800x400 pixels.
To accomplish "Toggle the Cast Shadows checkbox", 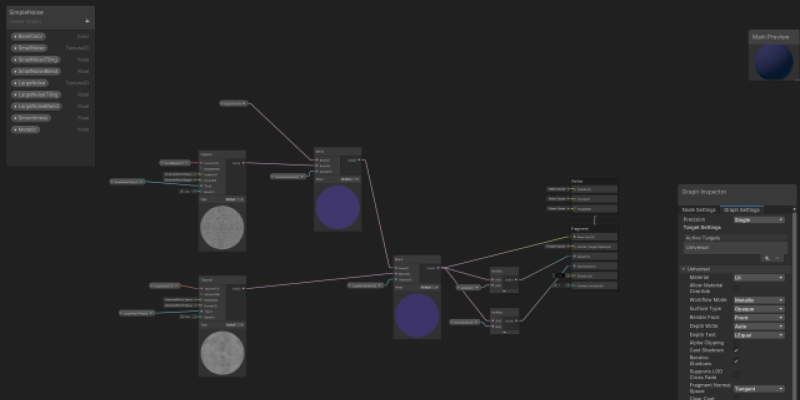I will tap(737, 351).
